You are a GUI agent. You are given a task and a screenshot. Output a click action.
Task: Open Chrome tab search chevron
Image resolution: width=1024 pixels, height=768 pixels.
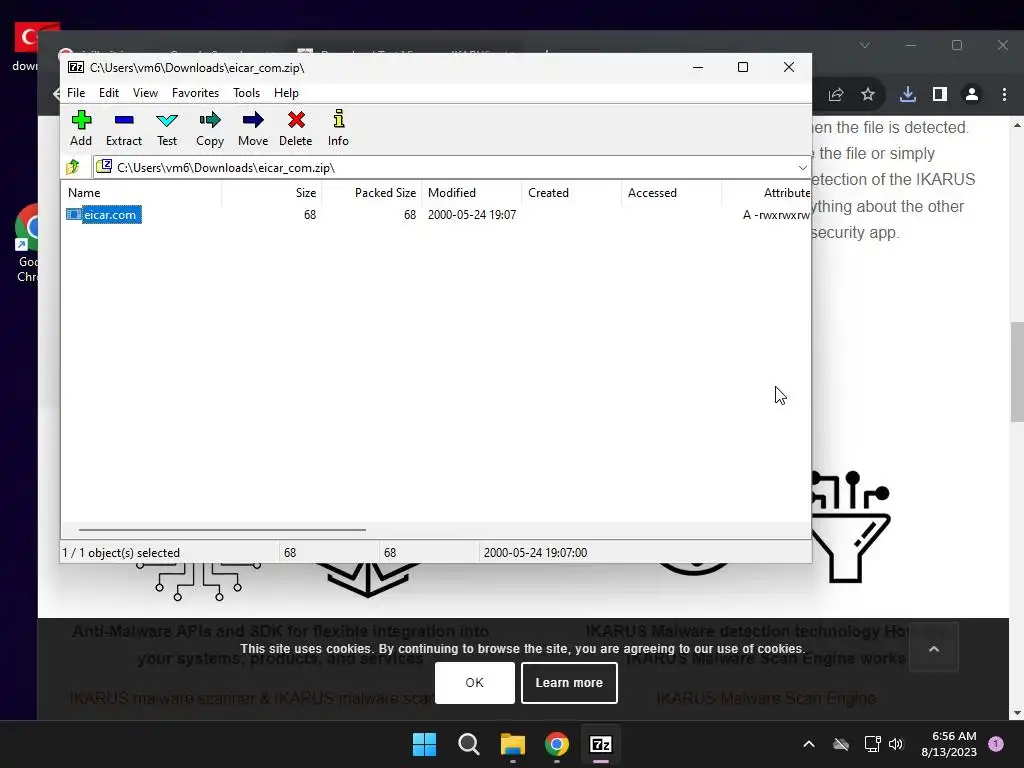tap(865, 45)
